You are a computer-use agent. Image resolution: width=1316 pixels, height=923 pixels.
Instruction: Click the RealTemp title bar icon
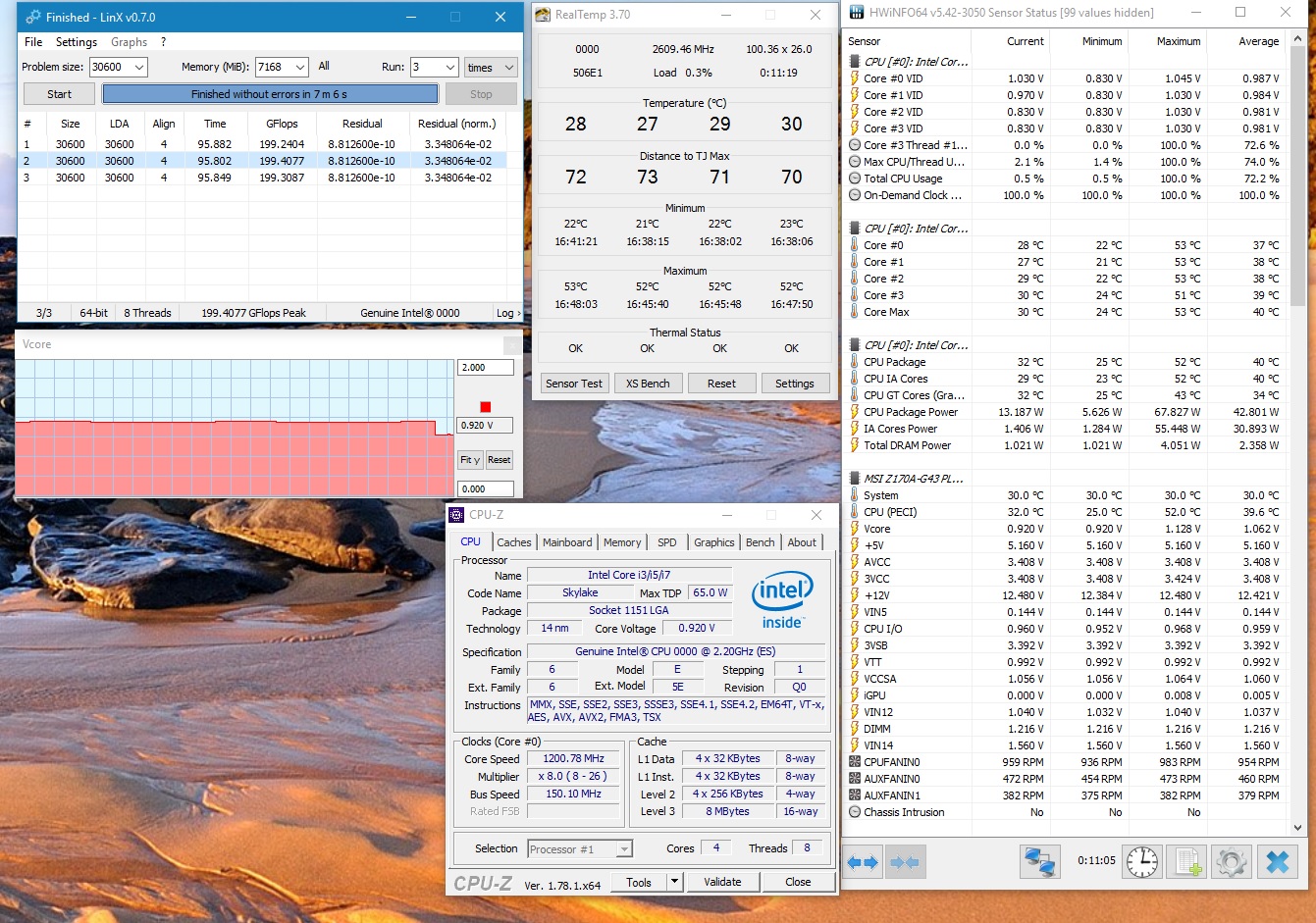[x=544, y=15]
